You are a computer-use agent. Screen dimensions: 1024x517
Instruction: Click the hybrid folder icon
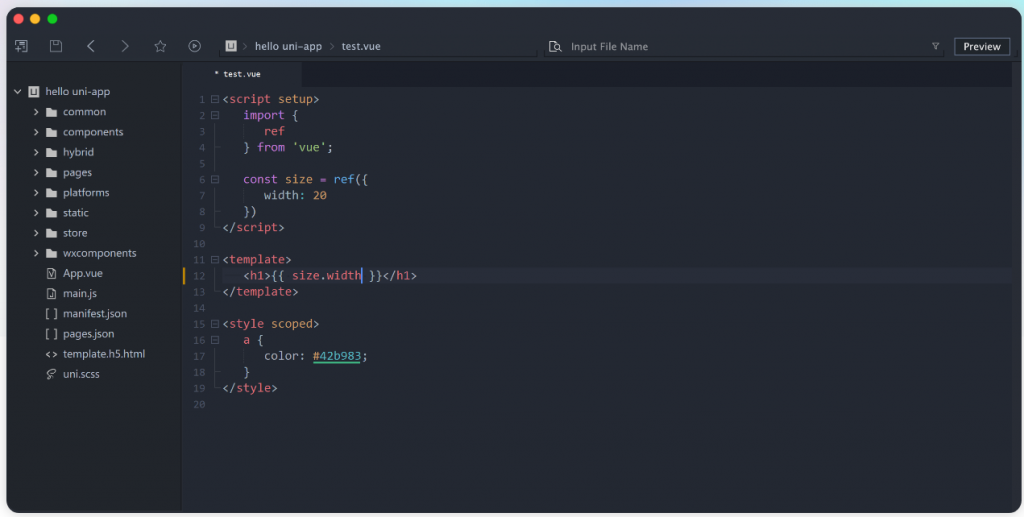pos(52,153)
